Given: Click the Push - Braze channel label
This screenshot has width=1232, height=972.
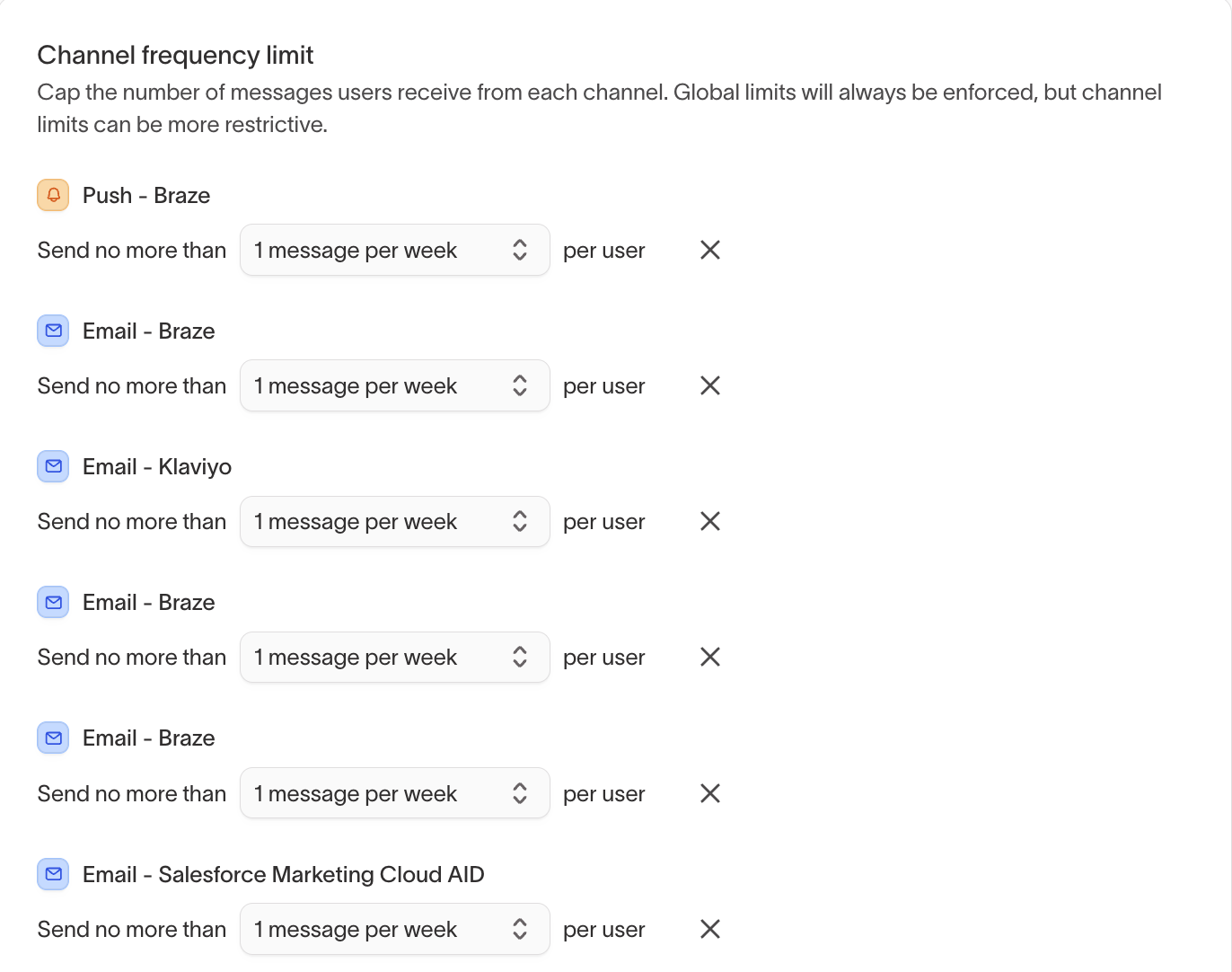Looking at the screenshot, I should pos(146,195).
